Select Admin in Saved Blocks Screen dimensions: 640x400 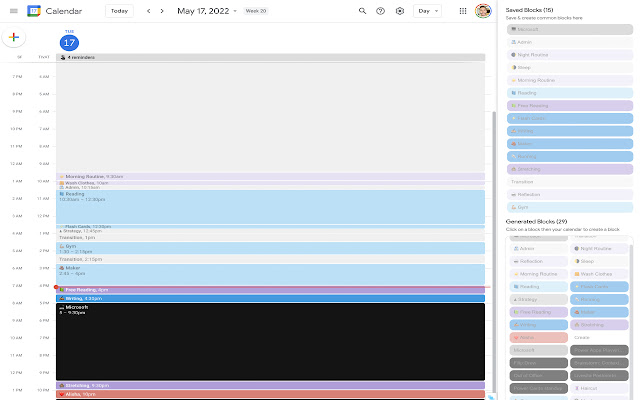(570, 42)
